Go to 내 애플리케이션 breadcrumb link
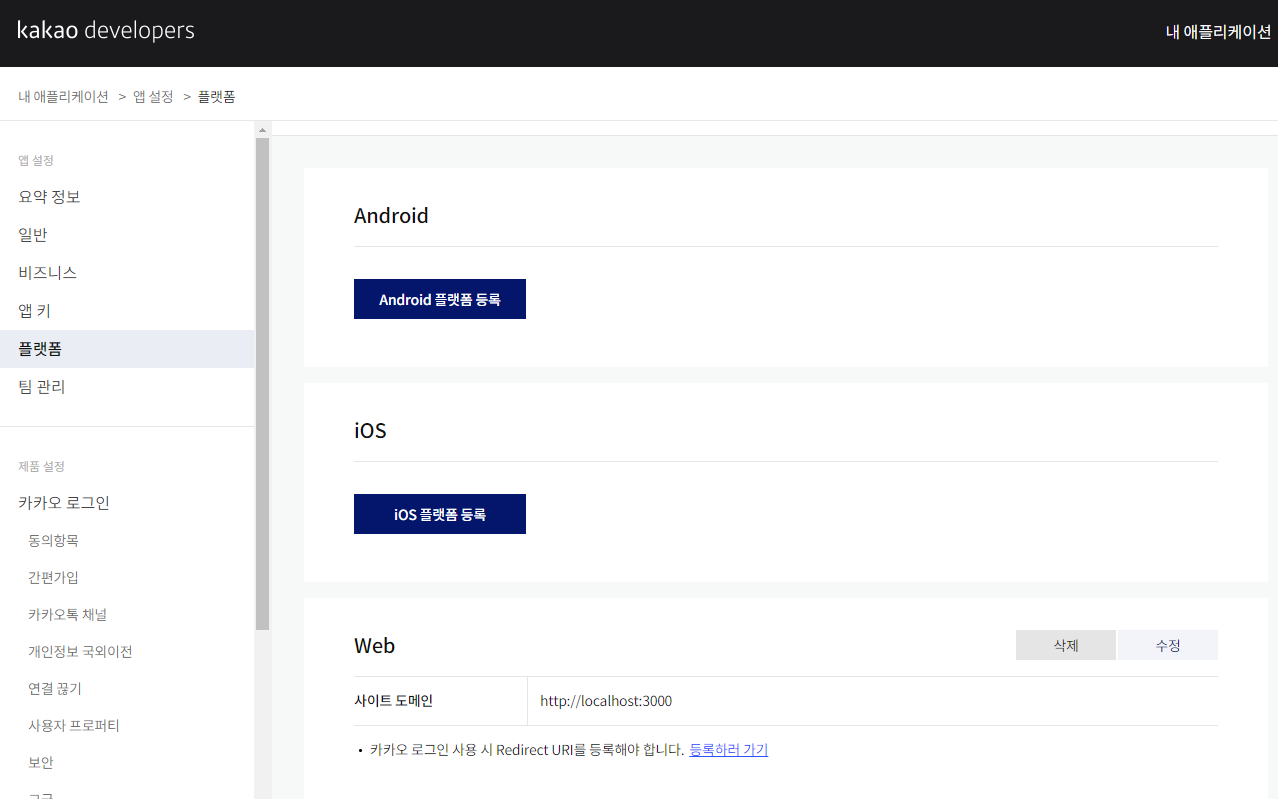This screenshot has width=1278, height=799. tap(63, 97)
